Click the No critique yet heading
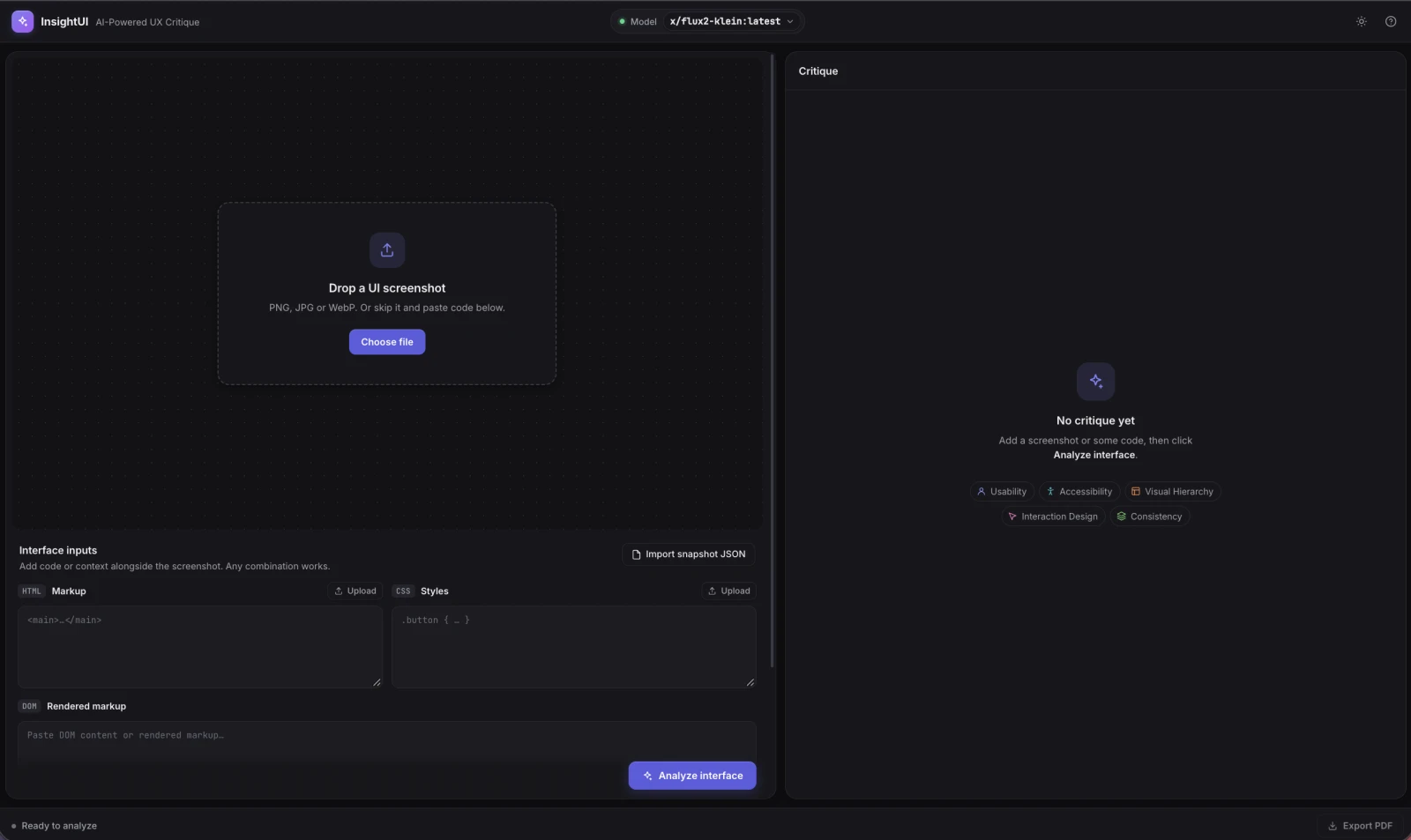This screenshot has width=1411, height=840. coord(1095,420)
